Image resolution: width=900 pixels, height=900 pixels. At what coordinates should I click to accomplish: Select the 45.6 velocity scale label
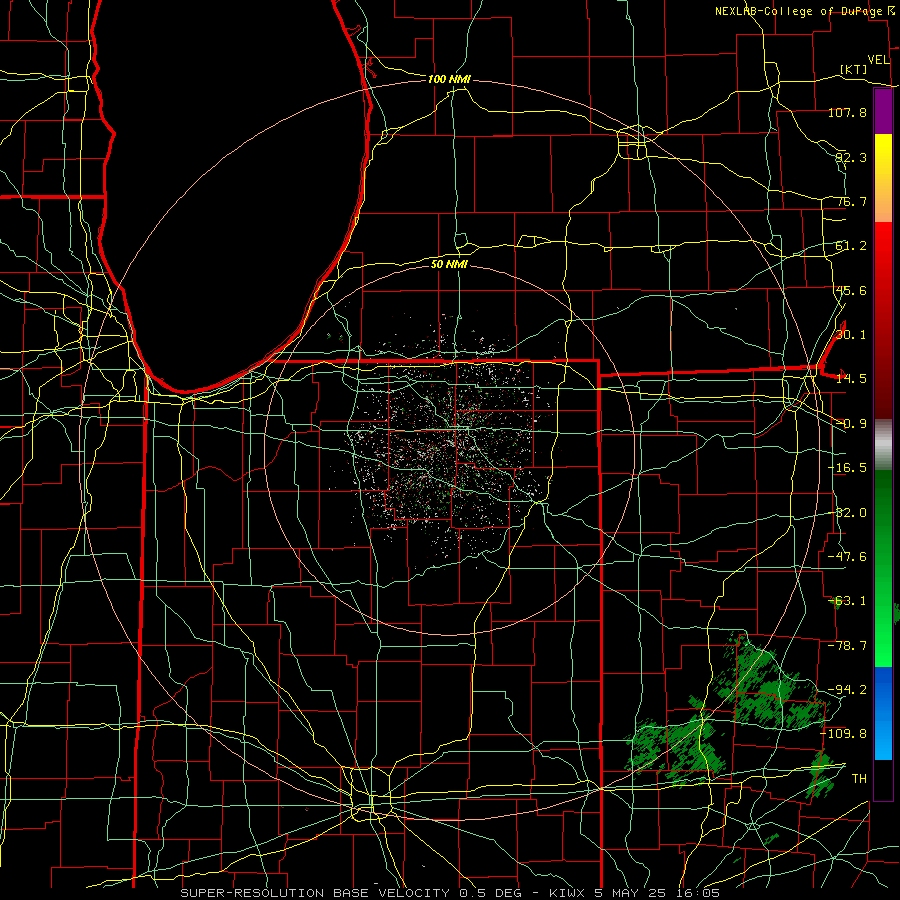pos(851,290)
